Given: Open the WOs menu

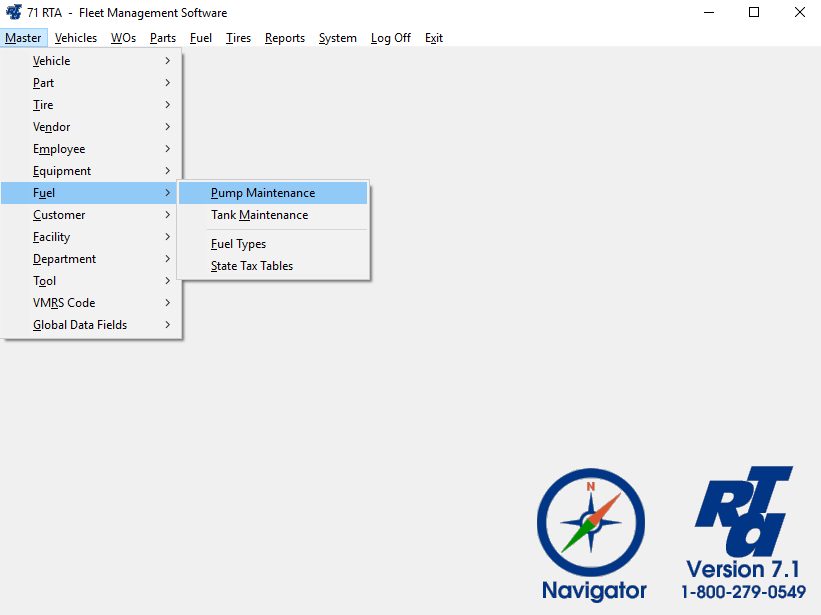Looking at the screenshot, I should pos(123,38).
